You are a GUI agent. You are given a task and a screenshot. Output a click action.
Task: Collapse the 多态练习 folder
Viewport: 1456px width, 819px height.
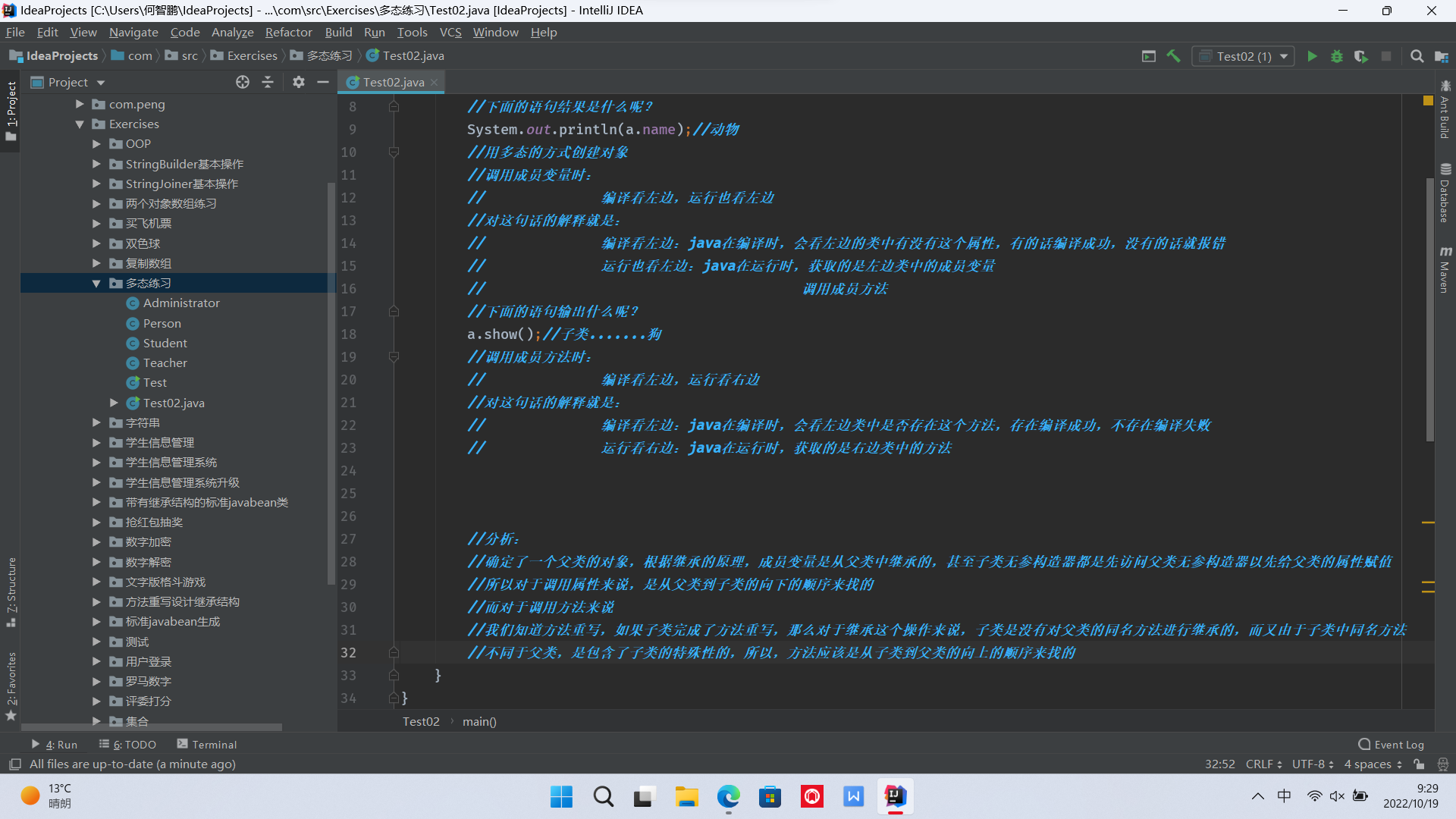pyautogui.click(x=96, y=284)
